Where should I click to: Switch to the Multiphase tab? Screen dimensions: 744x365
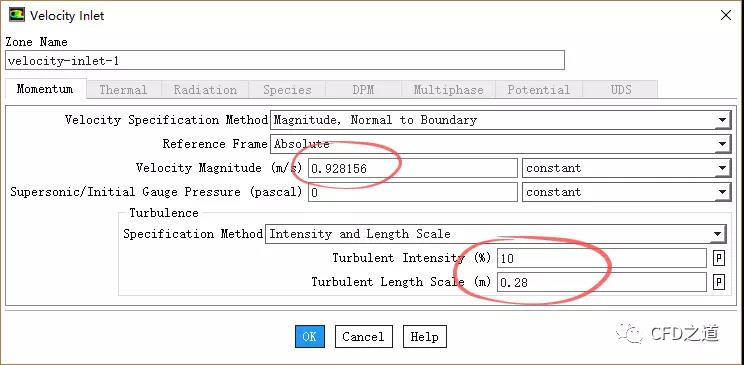(448, 90)
